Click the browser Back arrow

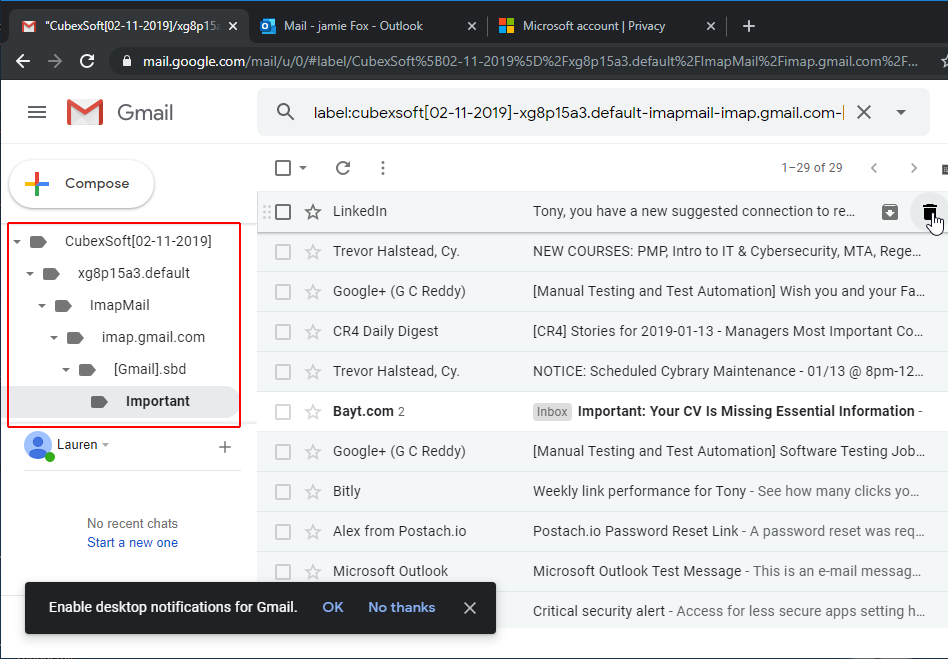point(23,61)
